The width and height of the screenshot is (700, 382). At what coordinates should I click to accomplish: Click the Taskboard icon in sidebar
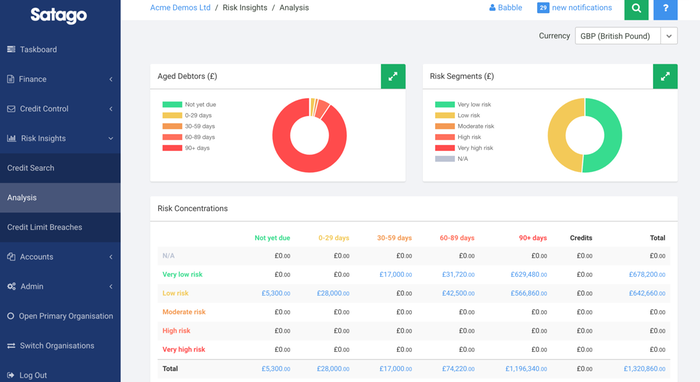tap(11, 50)
